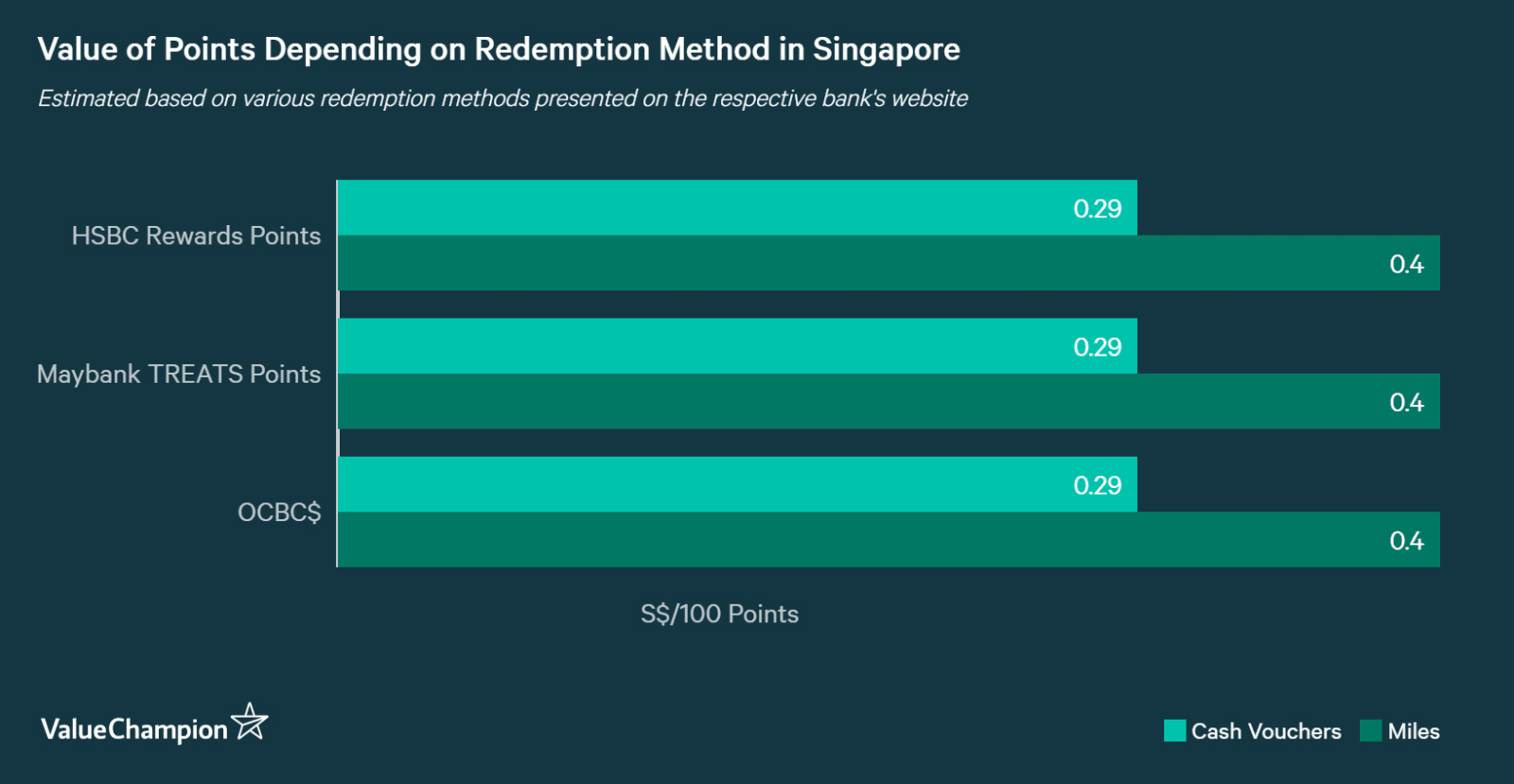Select the Maybank TREATS Points miles bar

[x=889, y=401]
